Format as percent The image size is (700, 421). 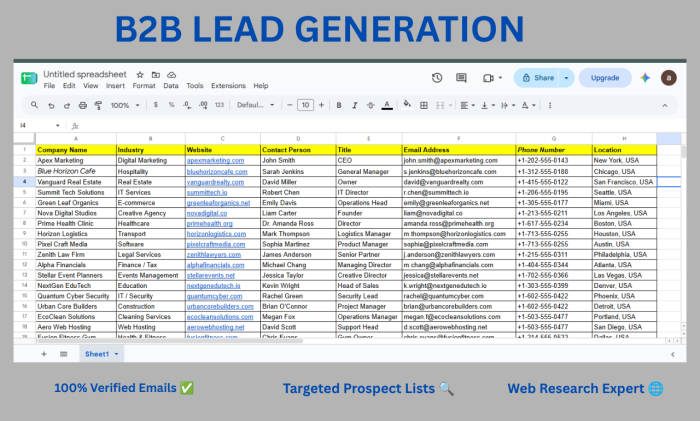[x=171, y=105]
